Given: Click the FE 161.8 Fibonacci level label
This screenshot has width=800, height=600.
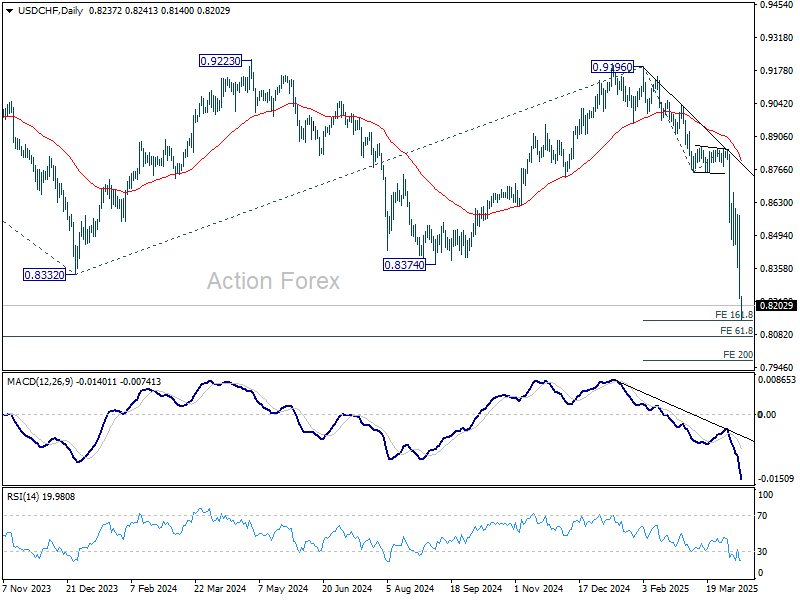Looking at the screenshot, I should (x=734, y=315).
